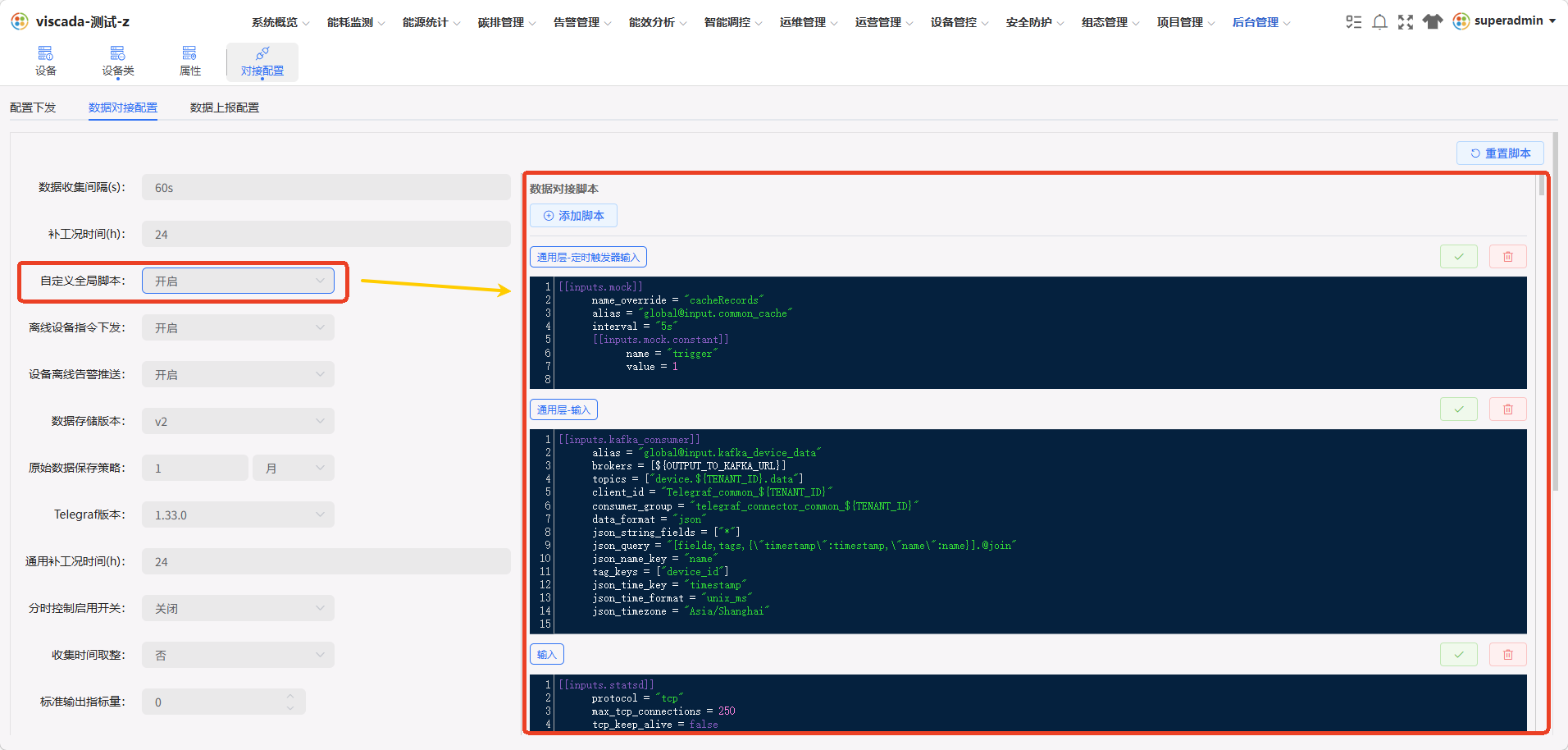Click the 补工况时间 input field

coord(326,234)
